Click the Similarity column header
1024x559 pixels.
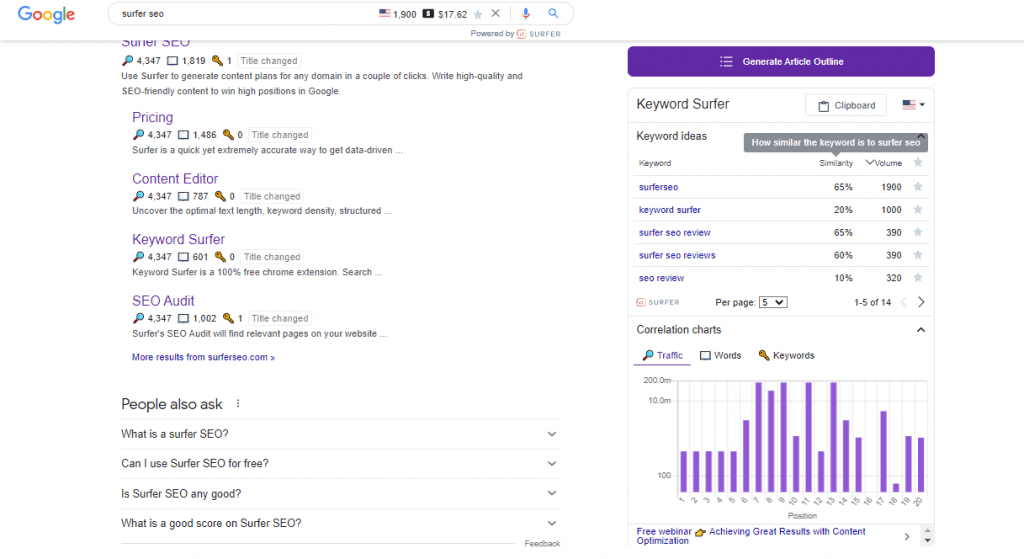pyautogui.click(x=836, y=163)
